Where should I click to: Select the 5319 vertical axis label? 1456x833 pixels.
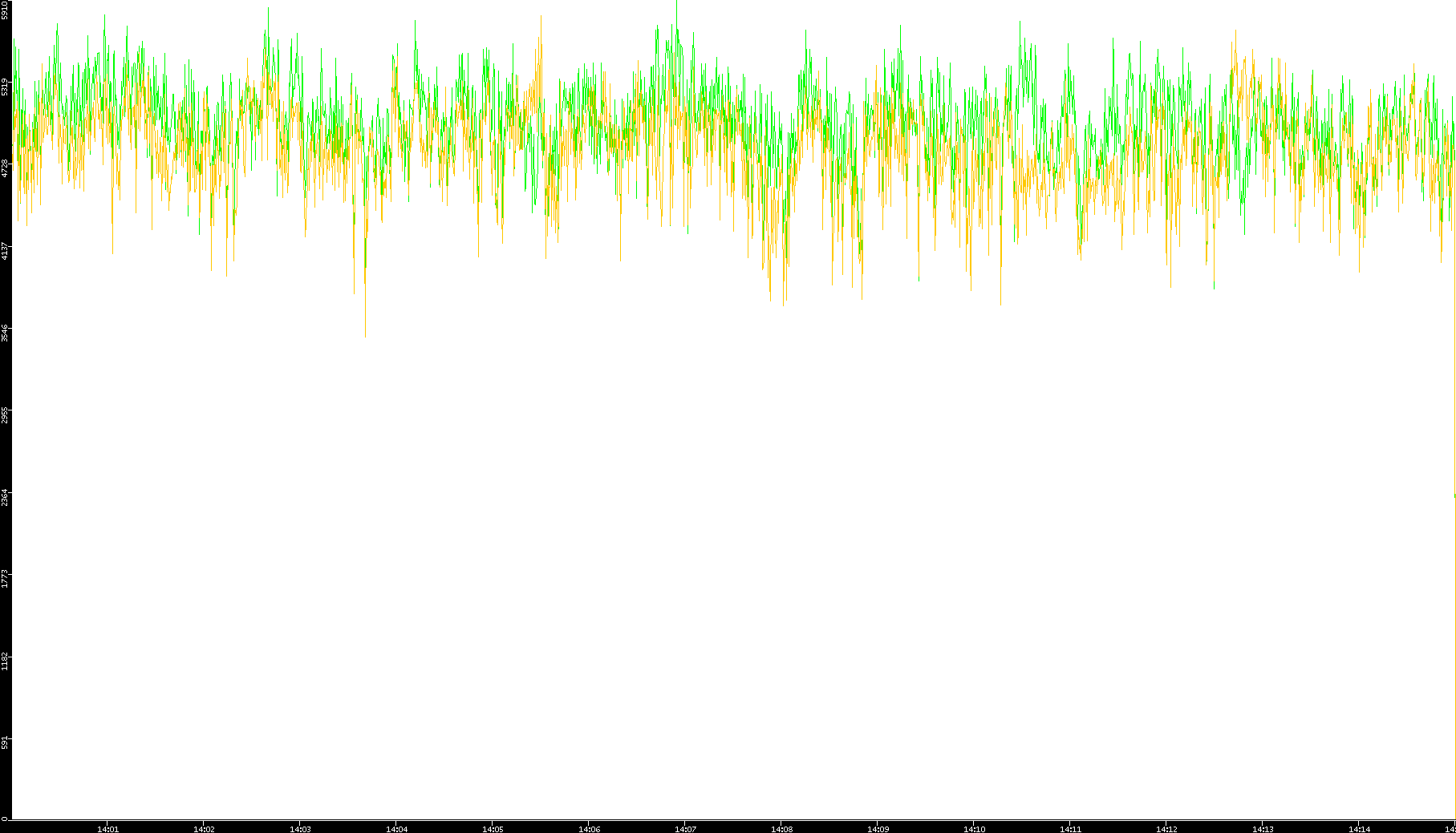coord(5,87)
